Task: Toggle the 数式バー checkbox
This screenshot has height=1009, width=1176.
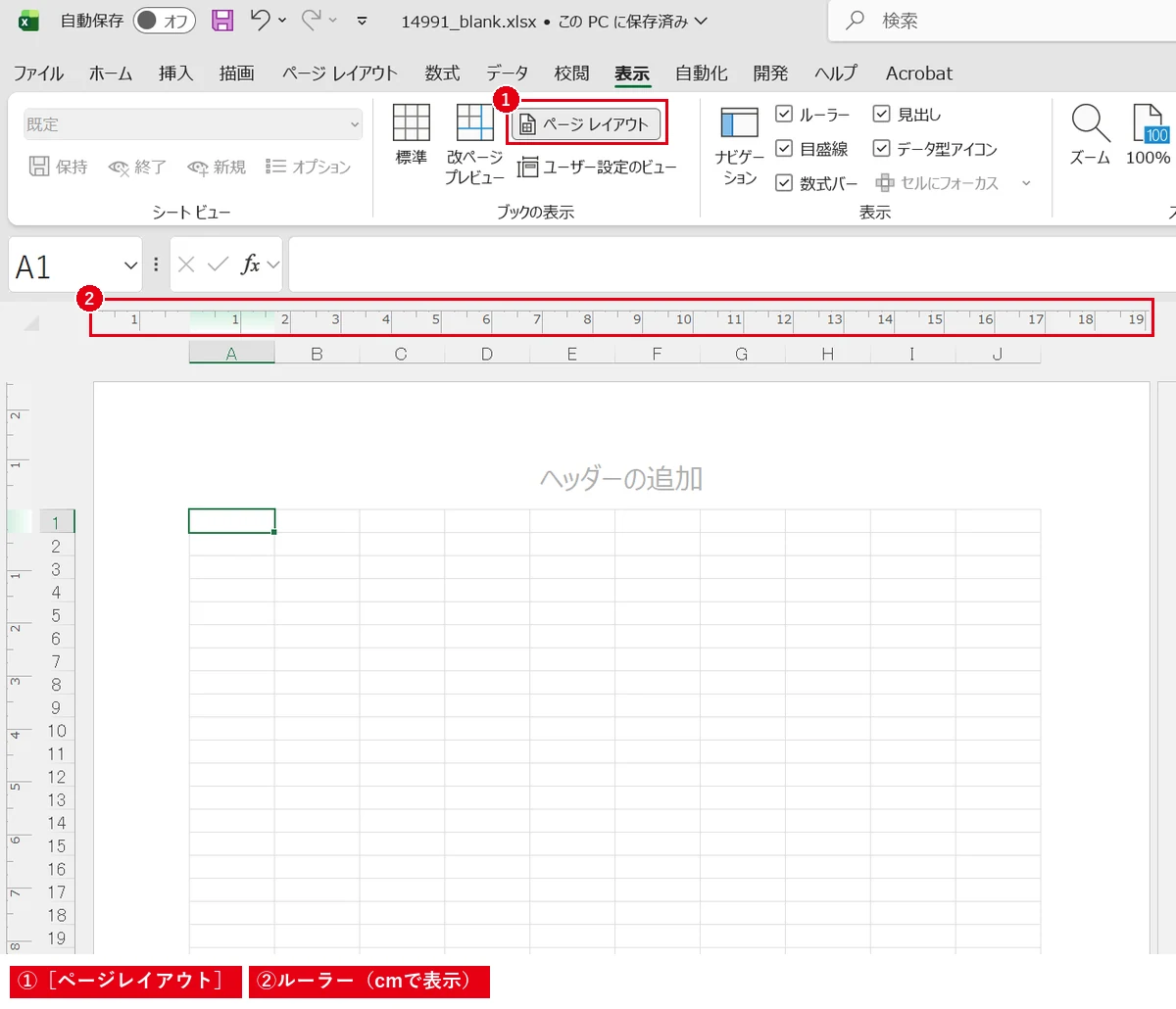Action: point(784,183)
